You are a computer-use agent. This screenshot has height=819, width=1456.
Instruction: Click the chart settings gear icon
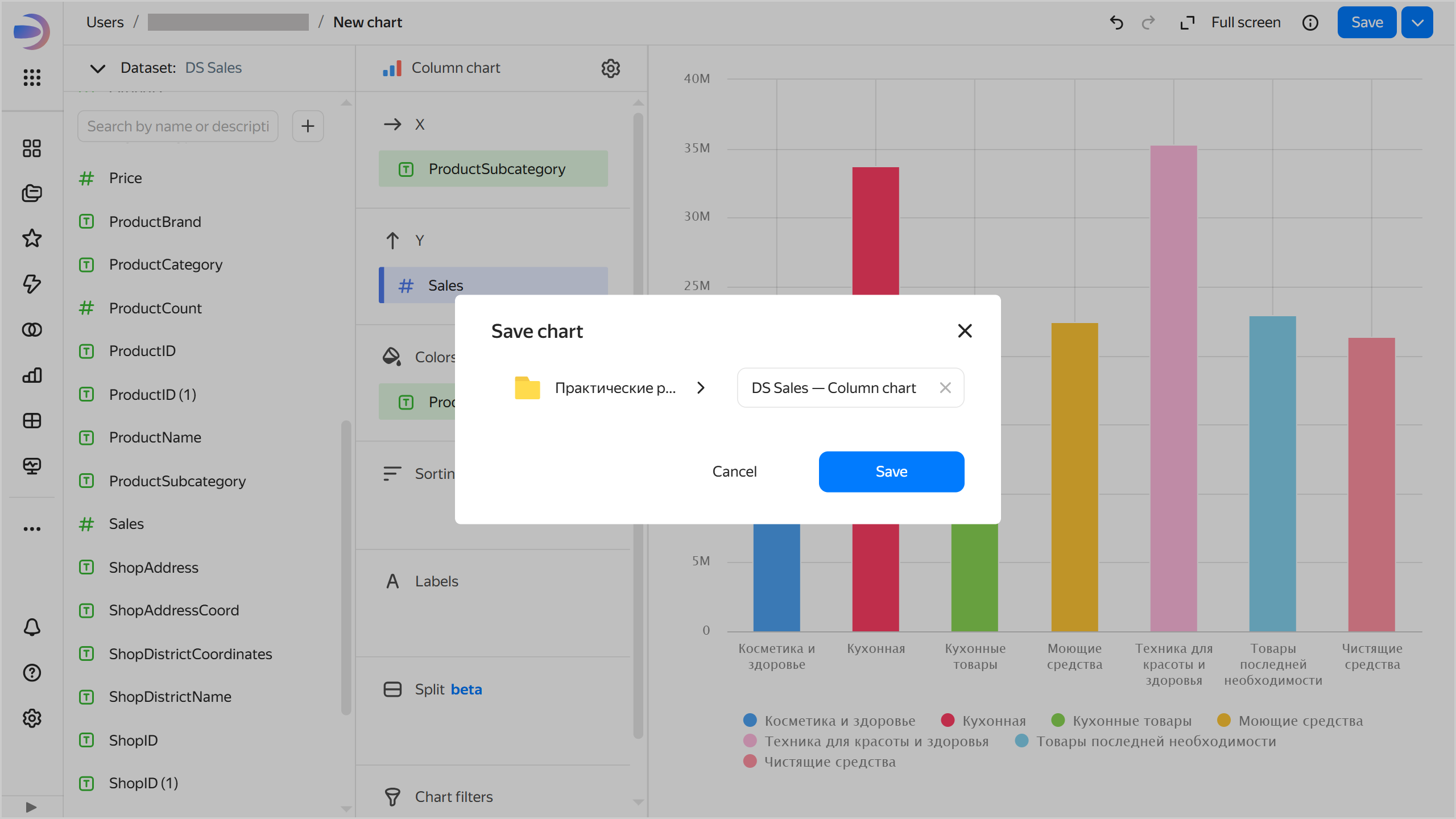point(610,68)
